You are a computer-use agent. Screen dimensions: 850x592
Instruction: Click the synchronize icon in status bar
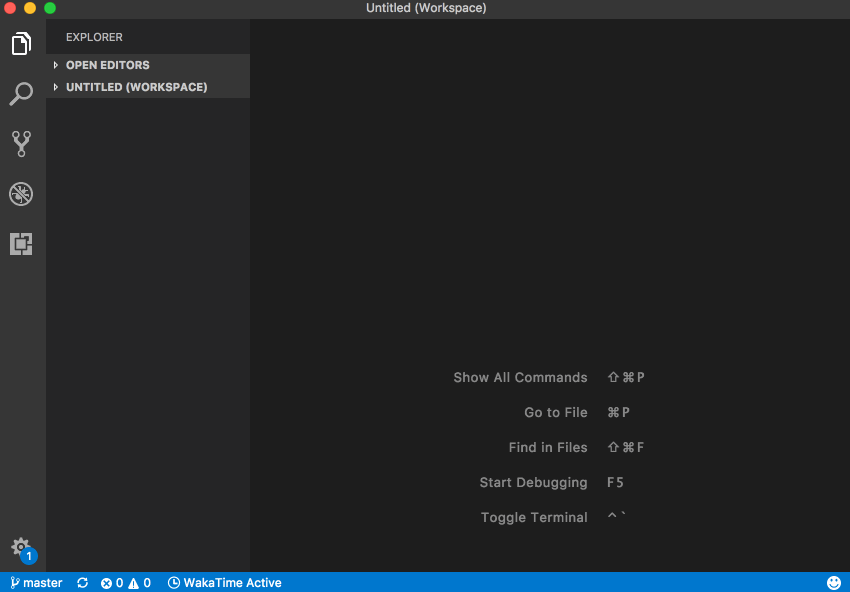point(82,582)
